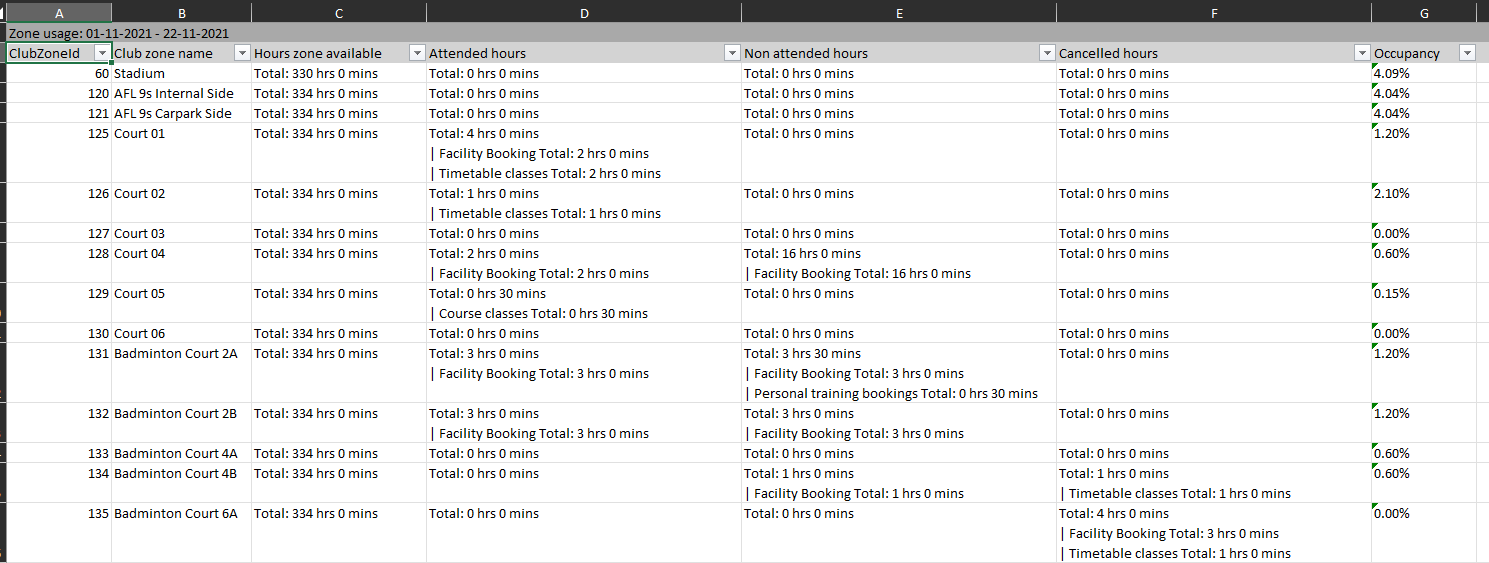The image size is (1489, 563).
Task: Click the Non attended hours filter arrow
Action: [1046, 53]
